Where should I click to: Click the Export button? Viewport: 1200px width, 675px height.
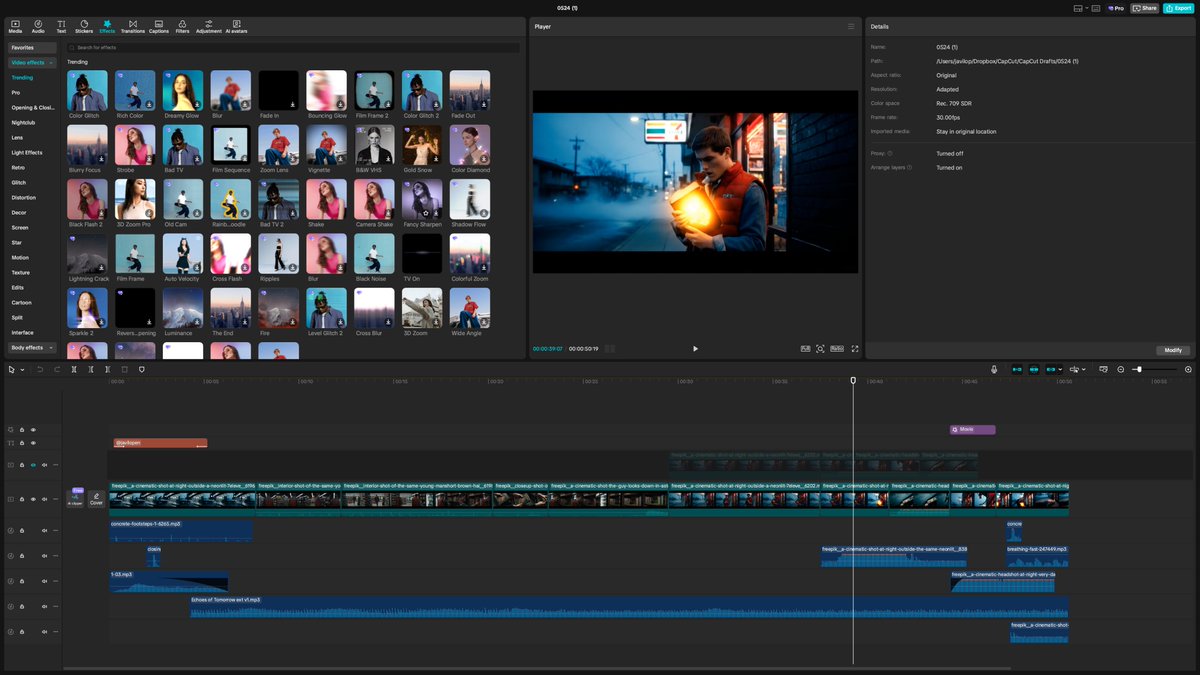coord(1177,8)
